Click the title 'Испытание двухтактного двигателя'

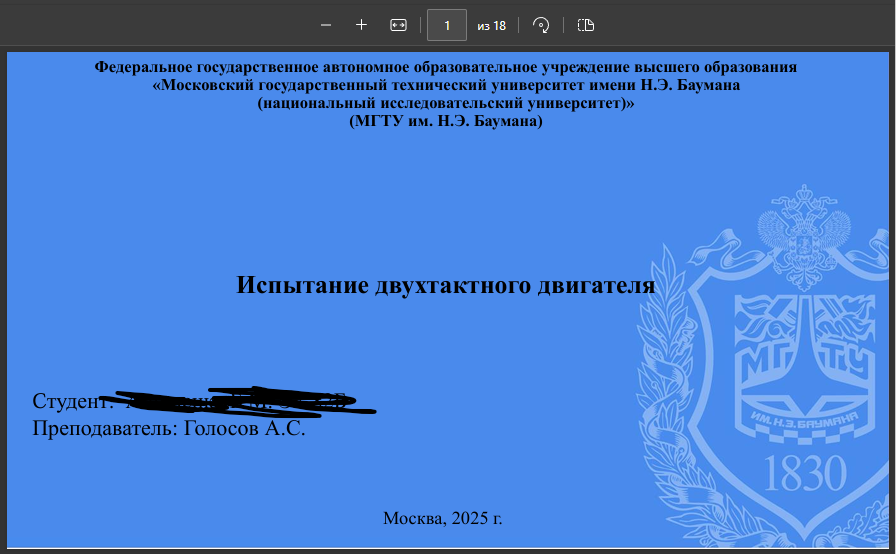(x=445, y=285)
